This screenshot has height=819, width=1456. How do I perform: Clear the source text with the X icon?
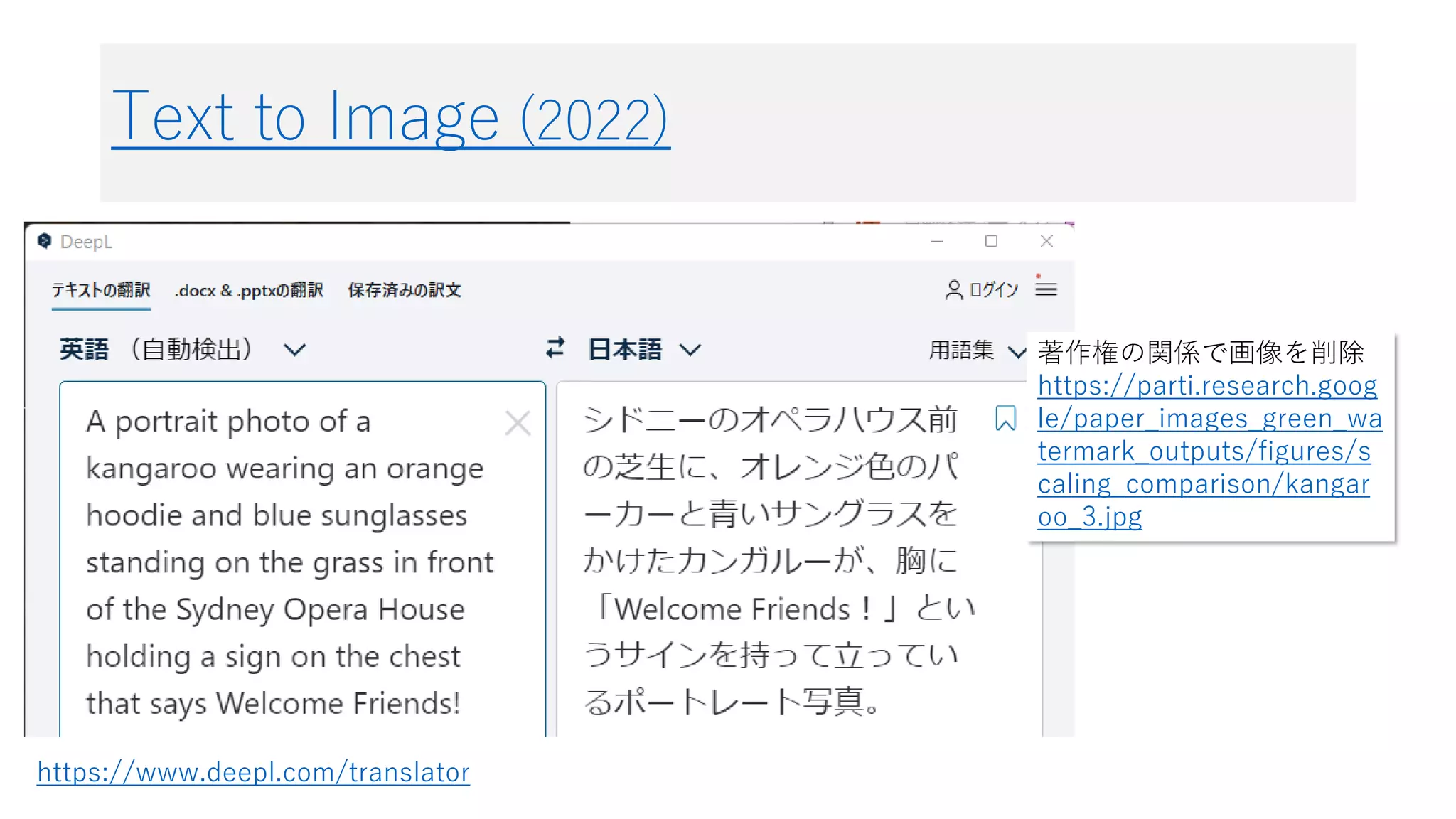[x=518, y=423]
